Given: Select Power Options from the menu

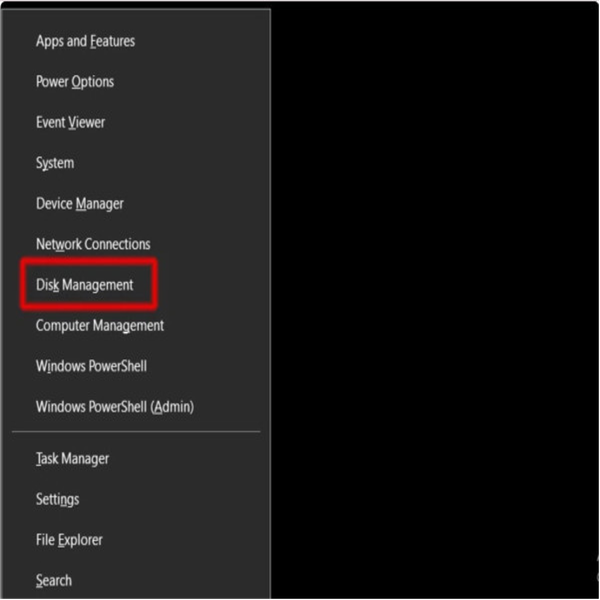Looking at the screenshot, I should [x=75, y=82].
